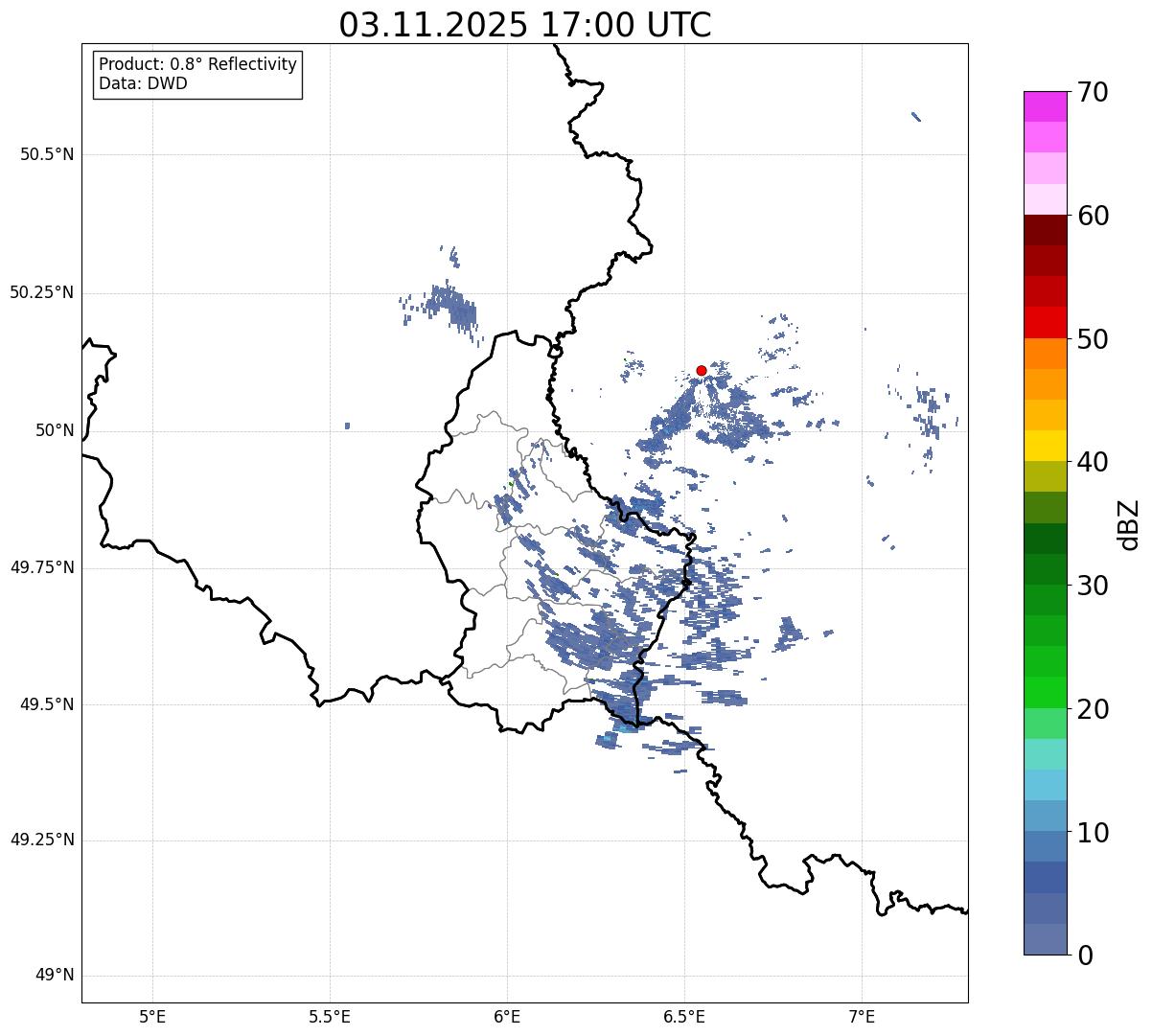Click the 5°E longitude tick label
Image resolution: width=1152 pixels, height=1036 pixels.
coord(152,1016)
